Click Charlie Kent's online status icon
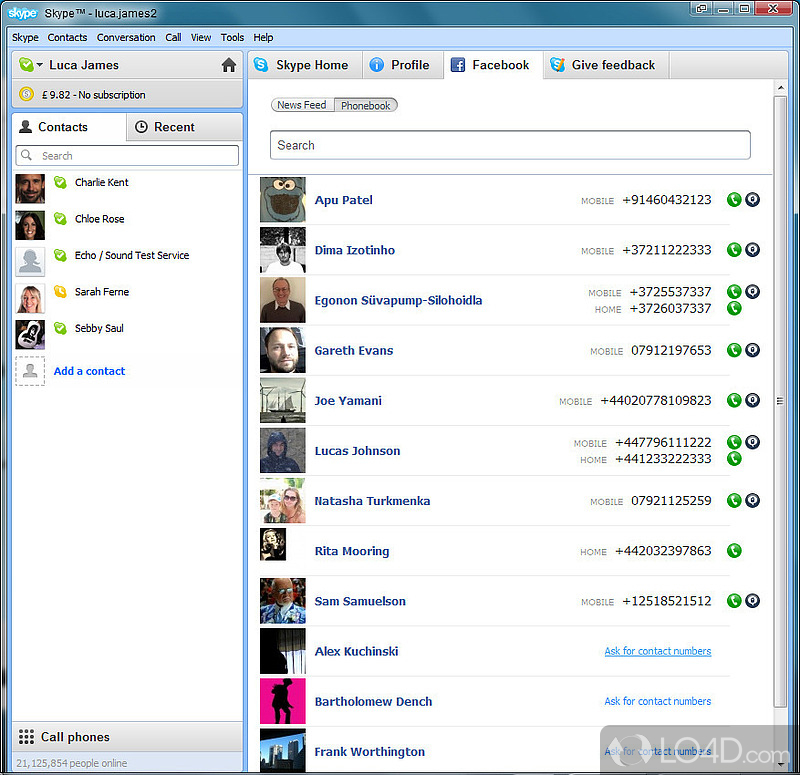Screen dimensions: 800x775 (60, 182)
